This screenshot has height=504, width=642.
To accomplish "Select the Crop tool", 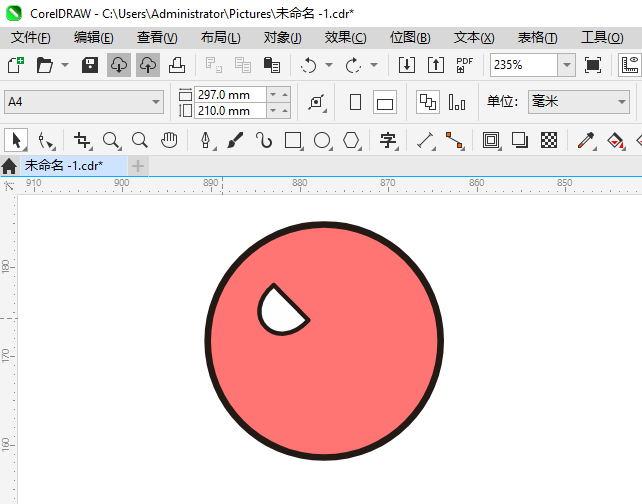I will click(x=82, y=141).
